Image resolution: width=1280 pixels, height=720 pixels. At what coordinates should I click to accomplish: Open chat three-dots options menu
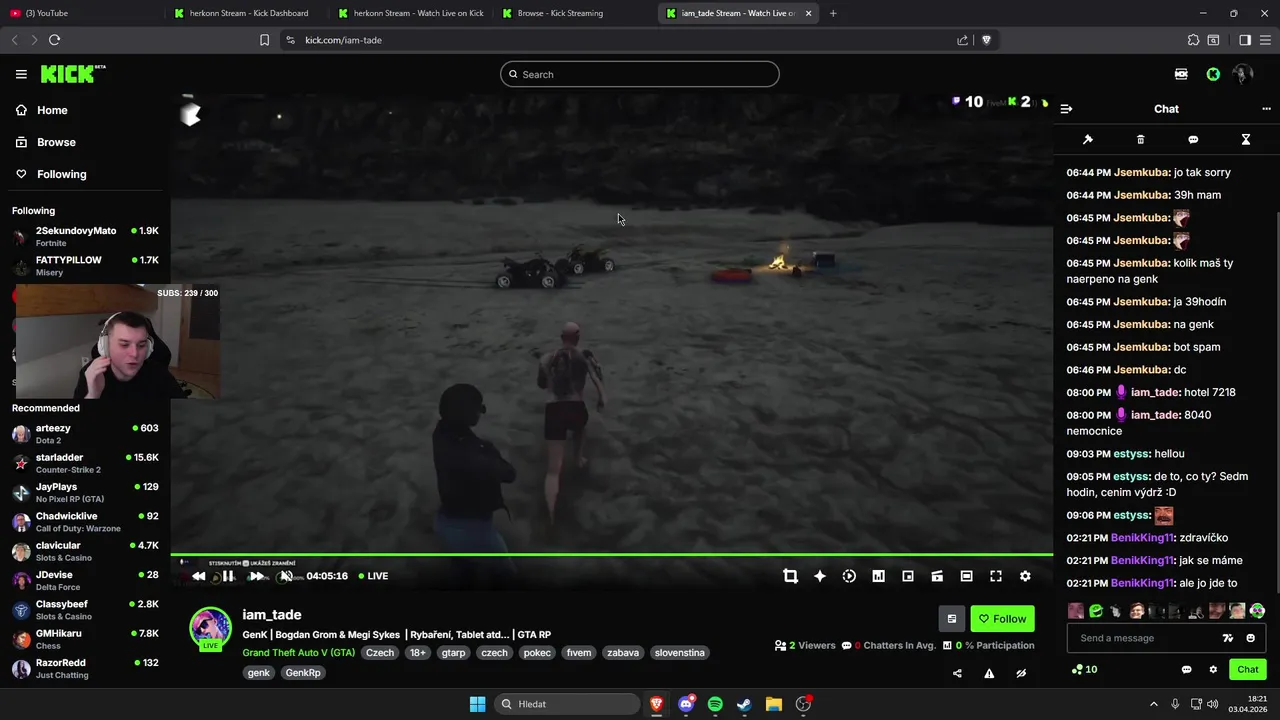point(1266,109)
